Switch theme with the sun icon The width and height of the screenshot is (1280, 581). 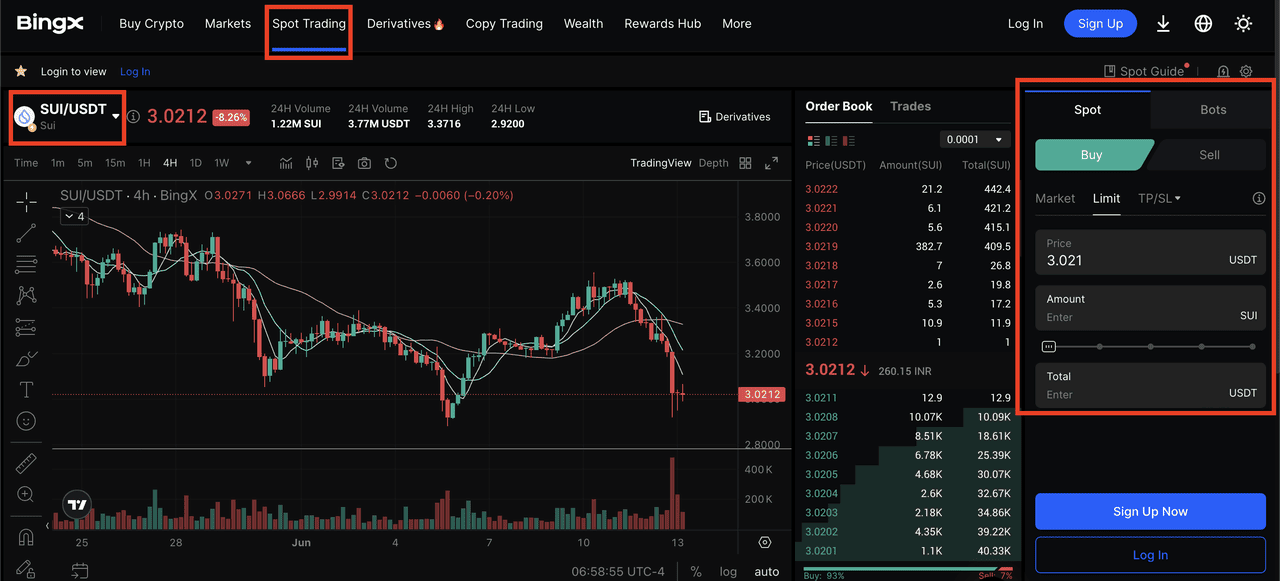tap(1243, 23)
